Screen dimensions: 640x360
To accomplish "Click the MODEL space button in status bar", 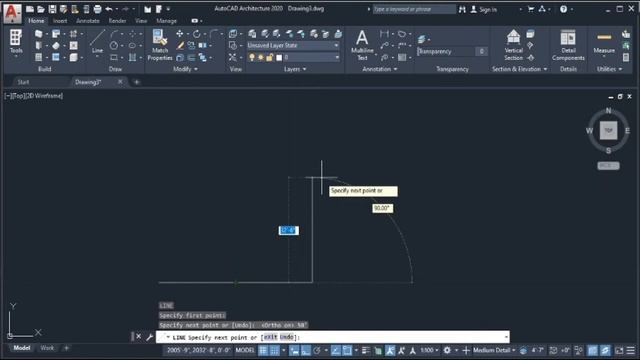I will [x=245, y=350].
